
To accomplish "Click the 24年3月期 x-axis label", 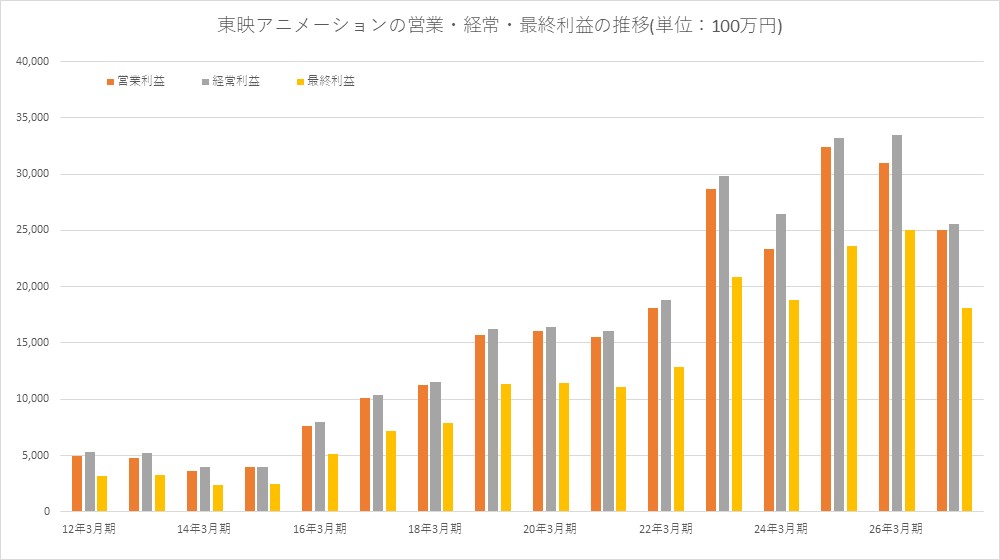I will [x=781, y=529].
